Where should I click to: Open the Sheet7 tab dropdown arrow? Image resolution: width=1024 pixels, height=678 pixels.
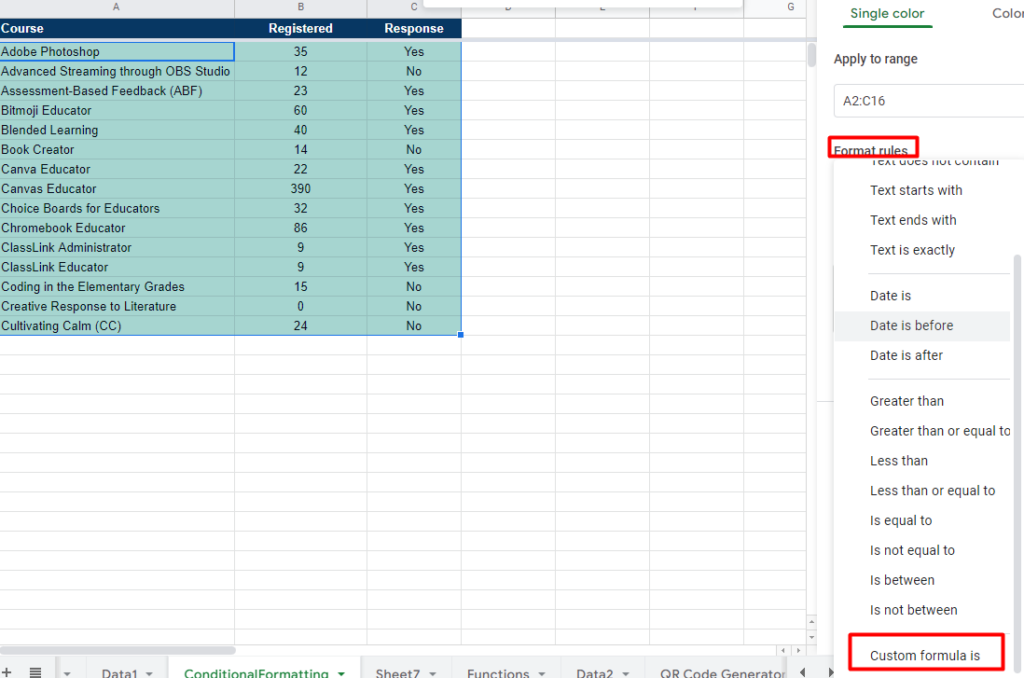432,673
